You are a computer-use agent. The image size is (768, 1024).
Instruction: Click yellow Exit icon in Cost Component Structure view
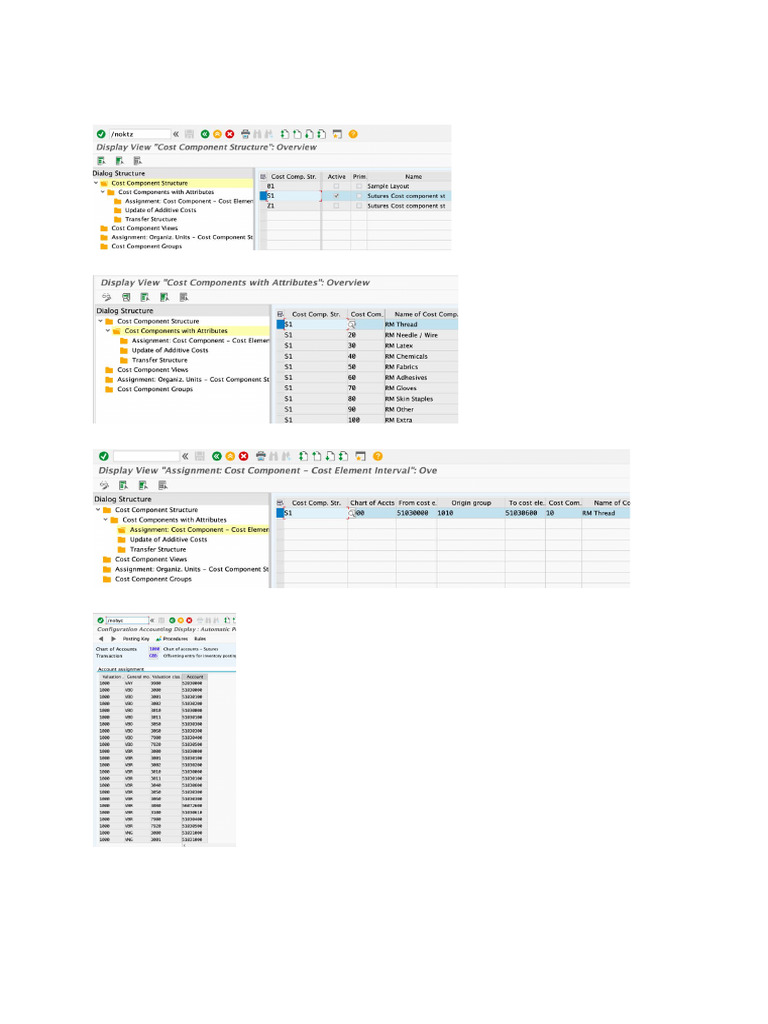[217, 134]
